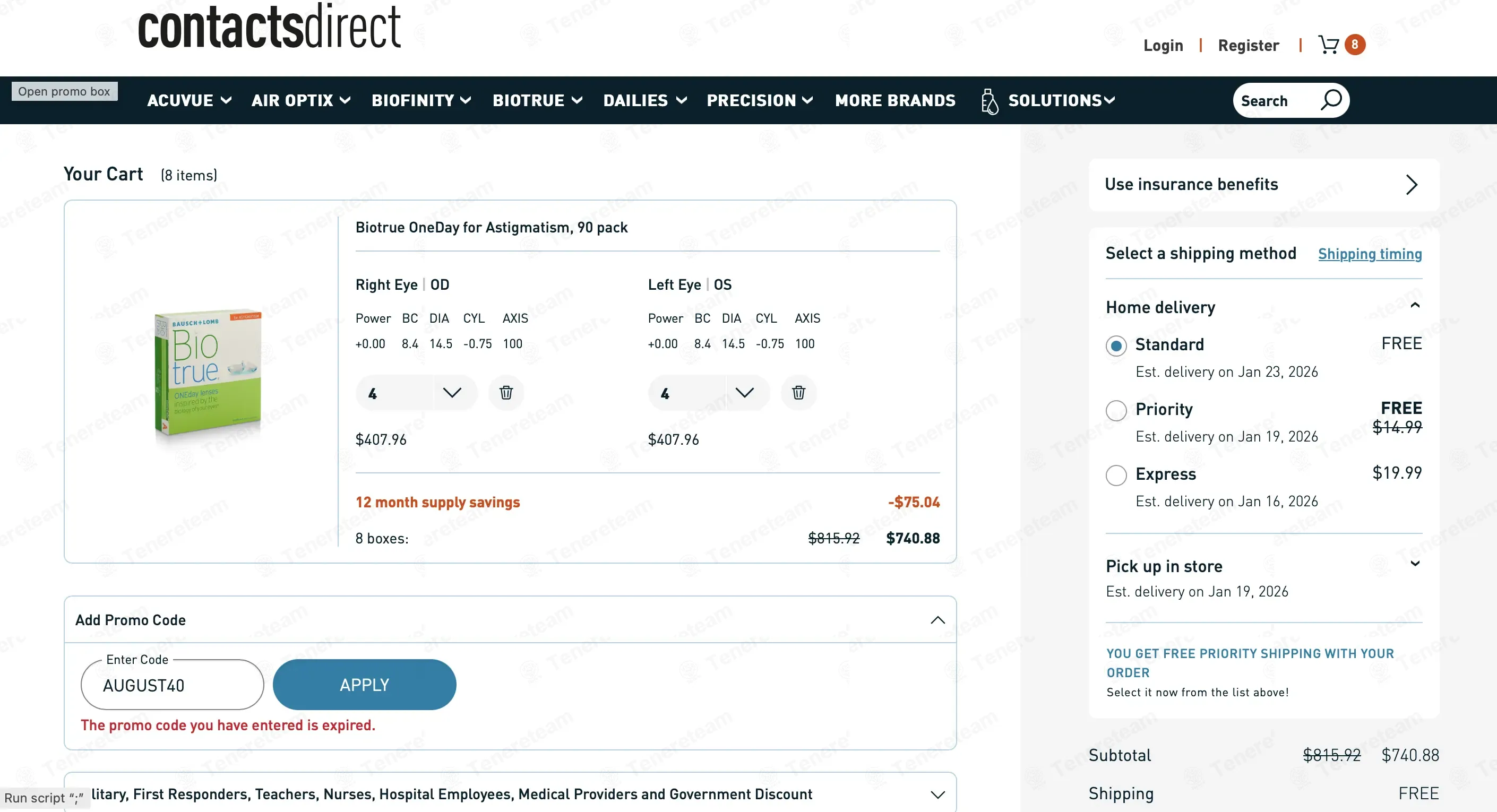This screenshot has height=812, width=1497.
Task: Select Standard shipping option
Action: pos(1116,345)
